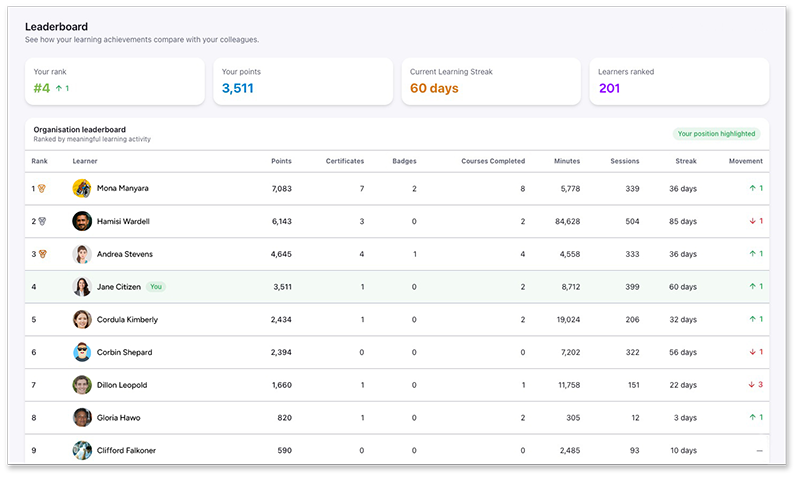Click Jane Citizen's sessions value 399

(632, 287)
